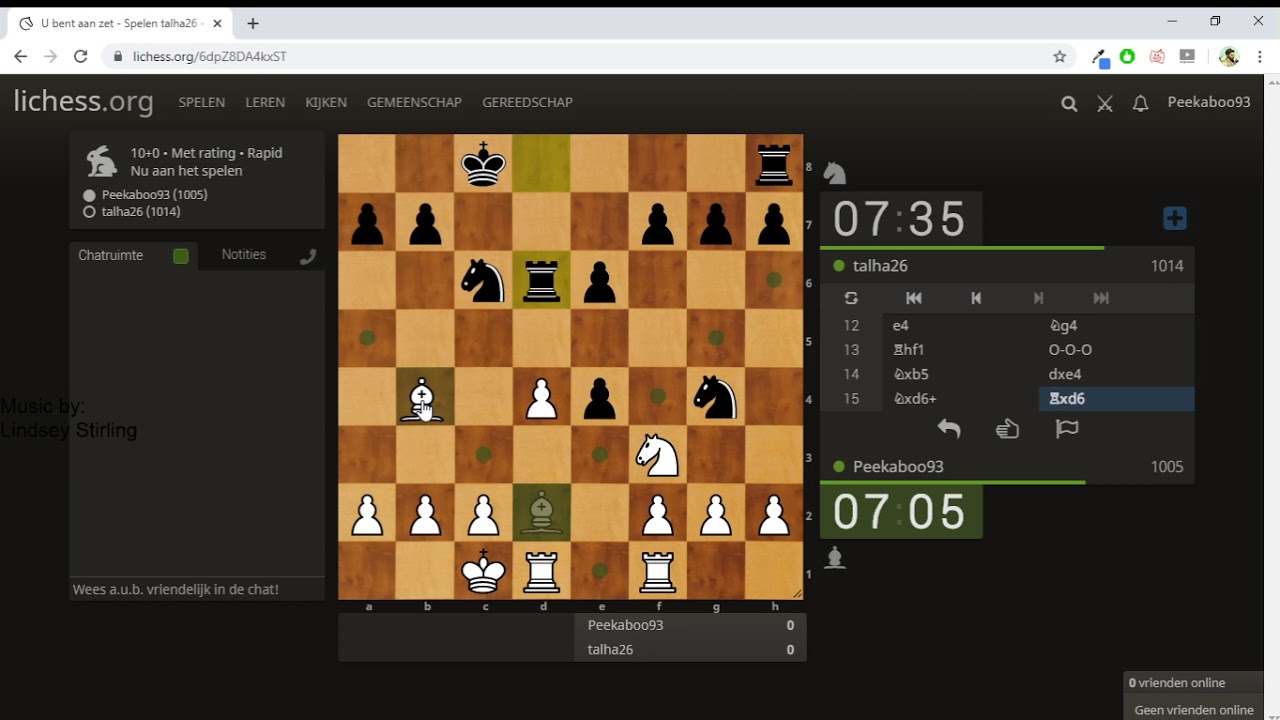The width and height of the screenshot is (1280, 720).
Task: Open the SPELEN menu
Action: pyautogui.click(x=202, y=102)
